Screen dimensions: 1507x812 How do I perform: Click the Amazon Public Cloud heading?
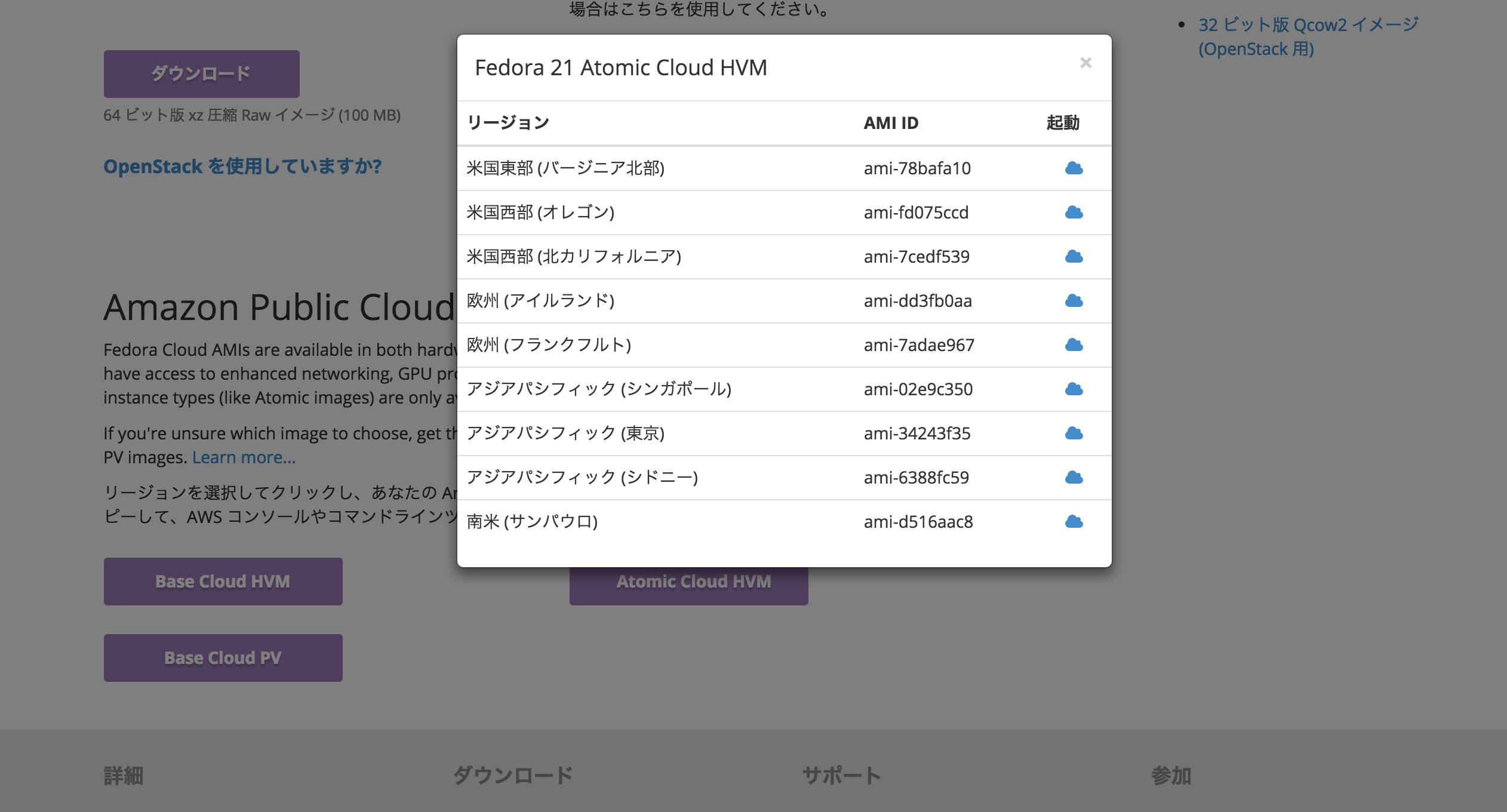279,307
